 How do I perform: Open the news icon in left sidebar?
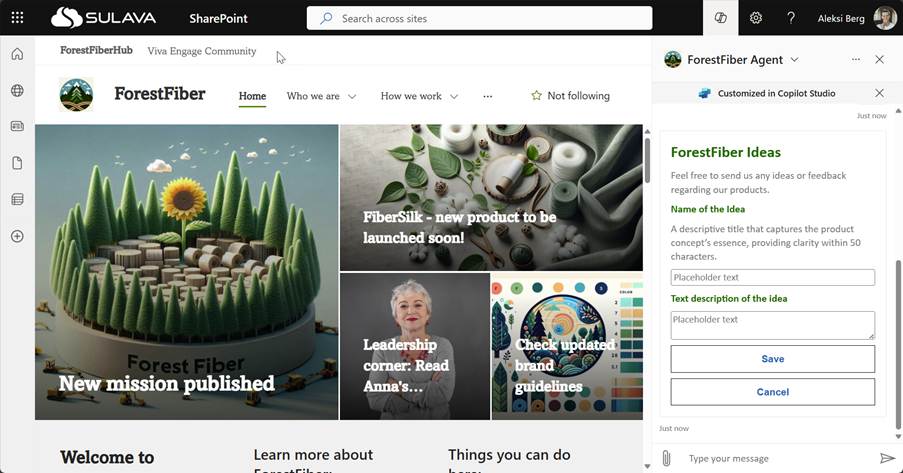(17, 126)
